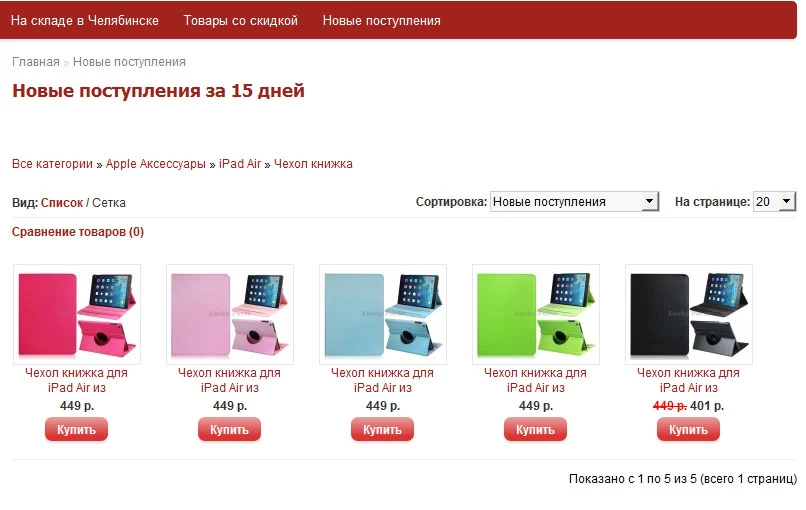Expand the Сортировка dropdown
The width and height of the screenshot is (806, 510).
click(x=574, y=202)
